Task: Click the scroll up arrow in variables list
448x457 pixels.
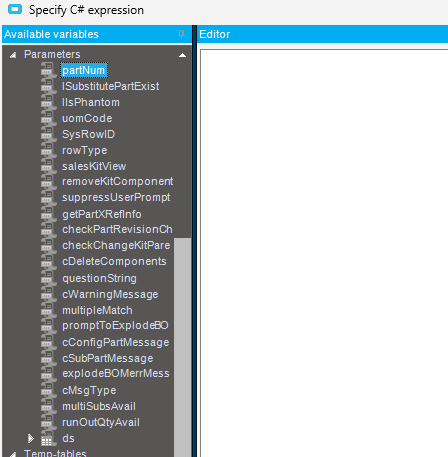Action: 182,55
